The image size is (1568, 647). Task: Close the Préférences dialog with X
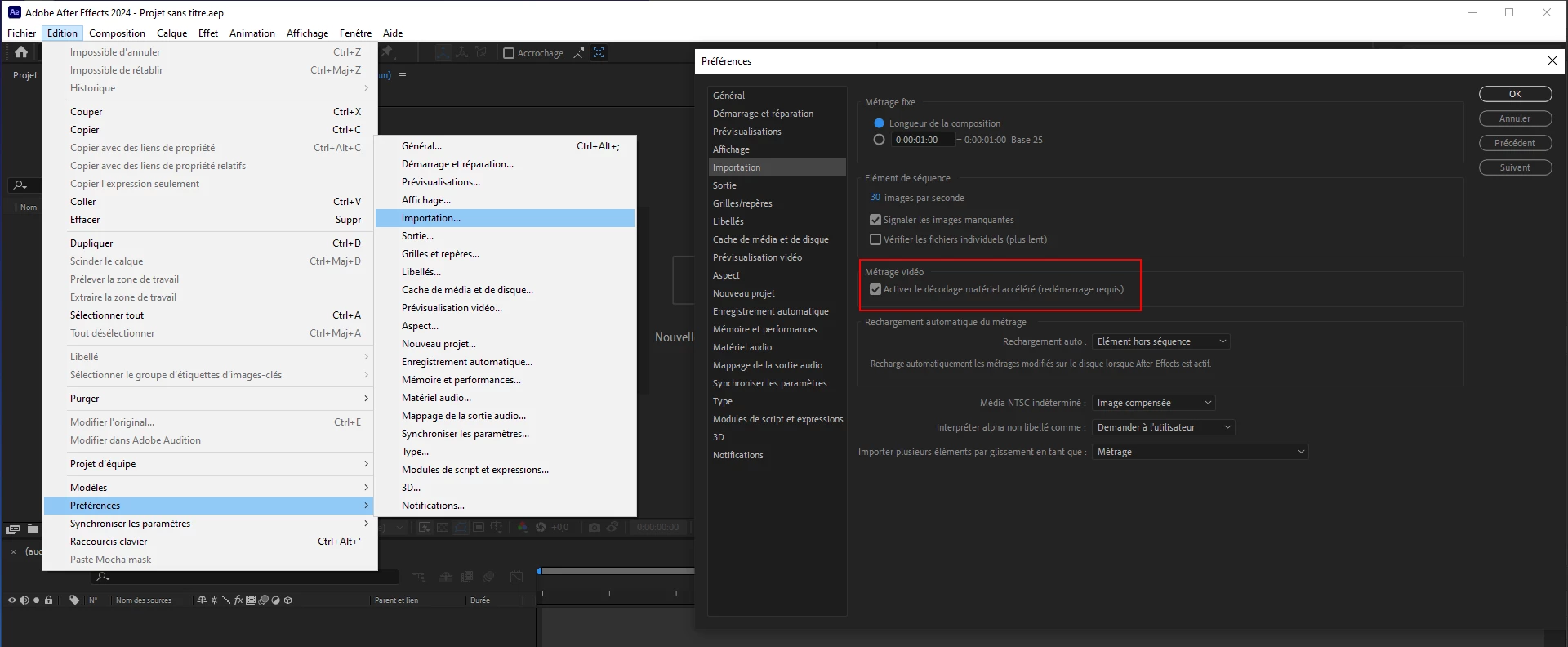(1552, 60)
